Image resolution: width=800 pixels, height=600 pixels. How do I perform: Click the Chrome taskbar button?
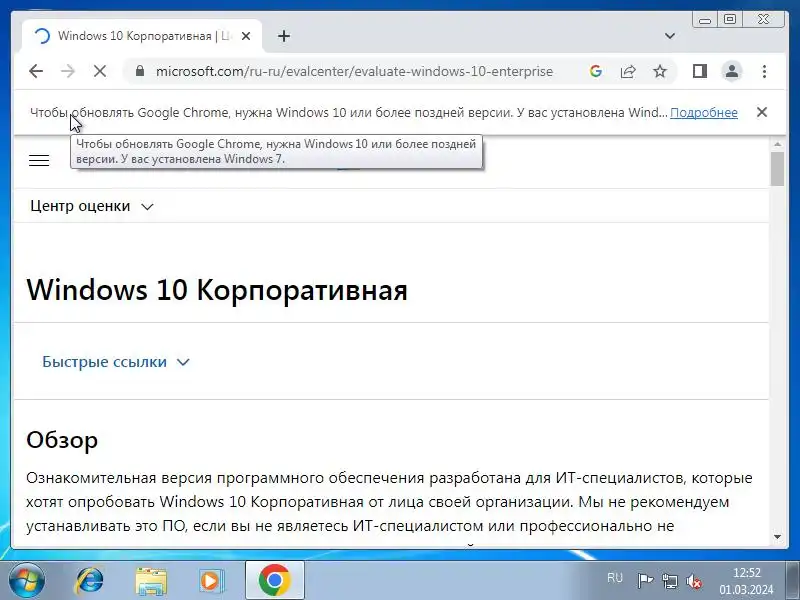pos(274,580)
